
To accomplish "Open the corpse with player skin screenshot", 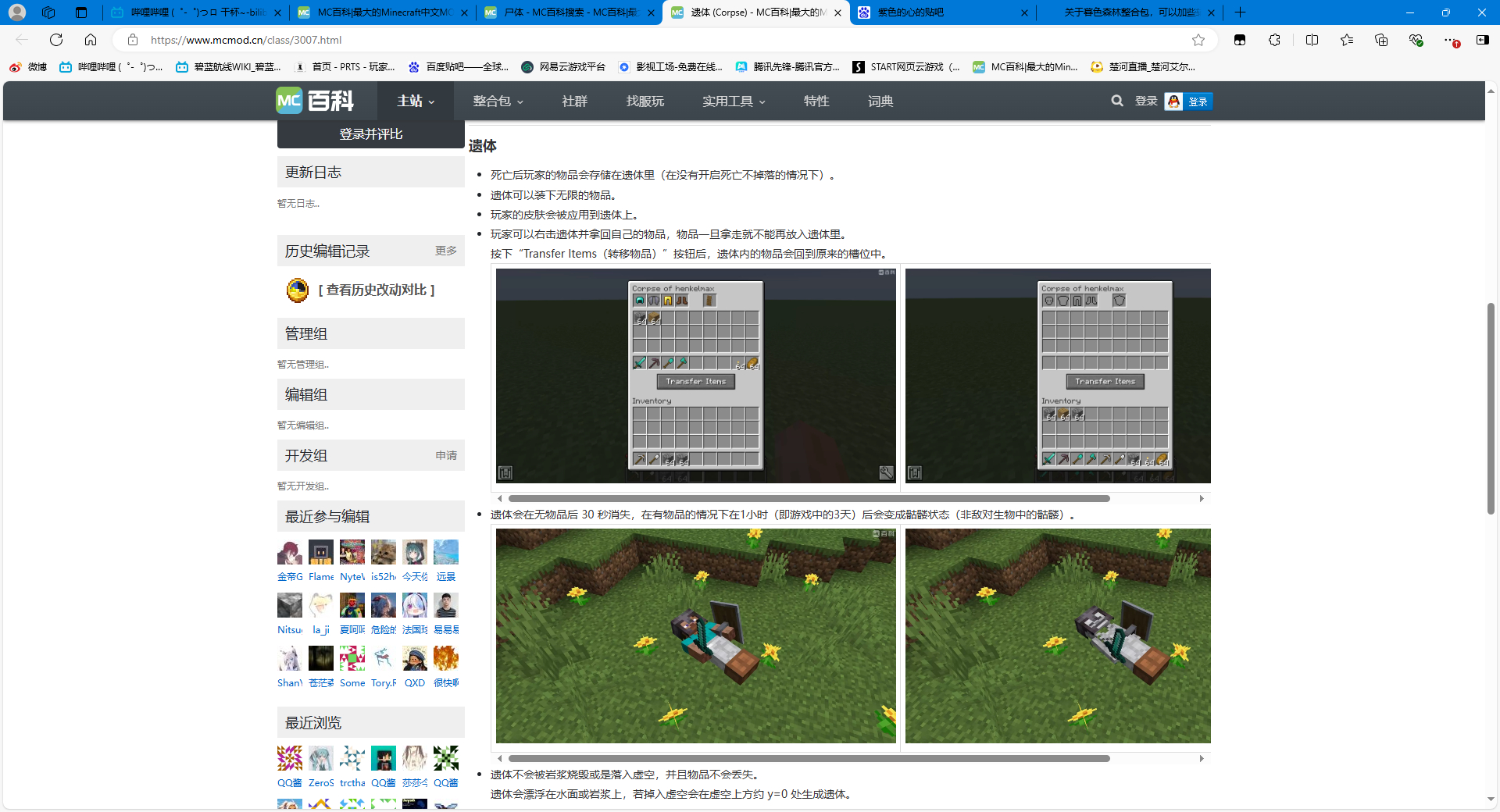I will pos(696,636).
